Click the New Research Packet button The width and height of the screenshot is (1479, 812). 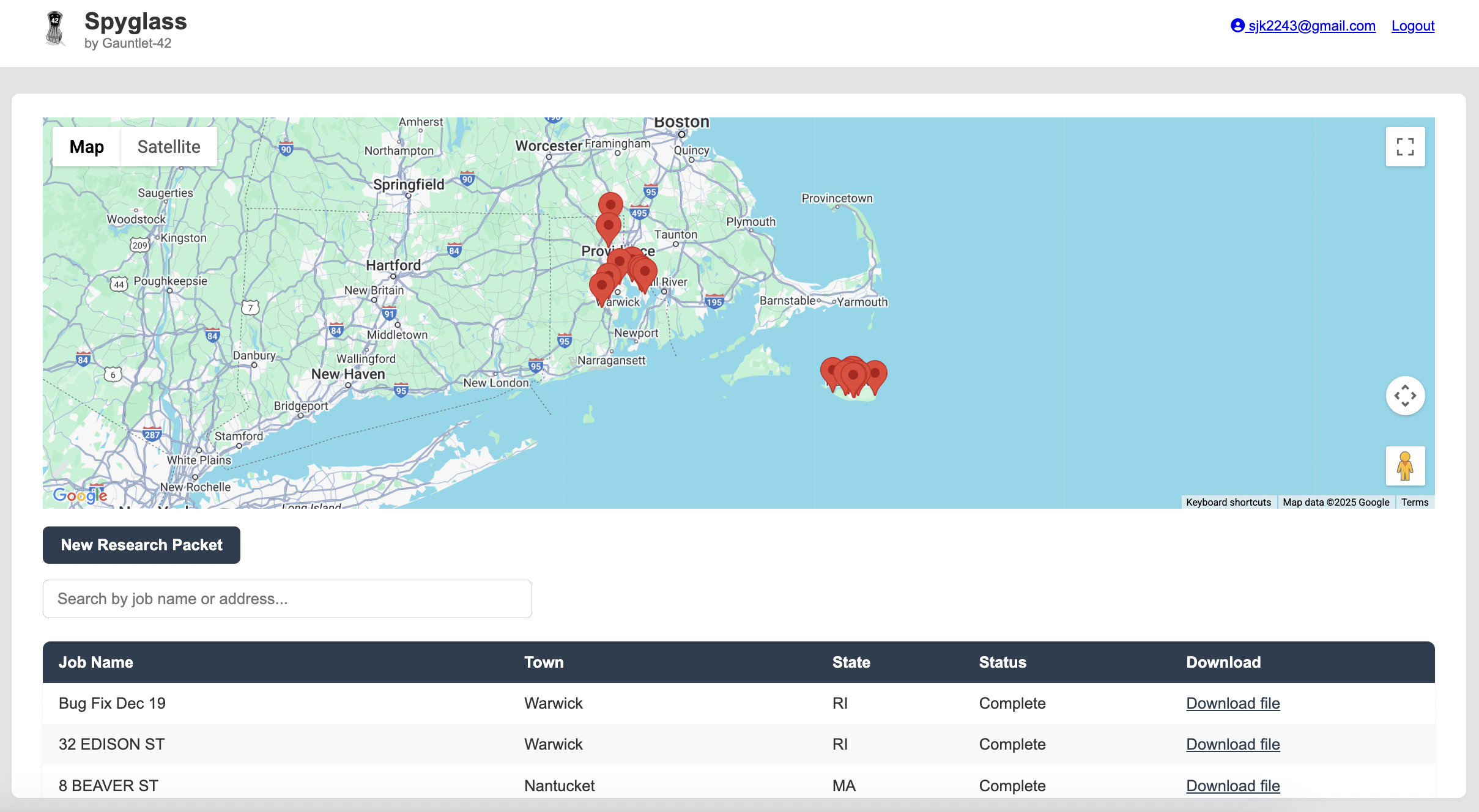tap(141, 545)
